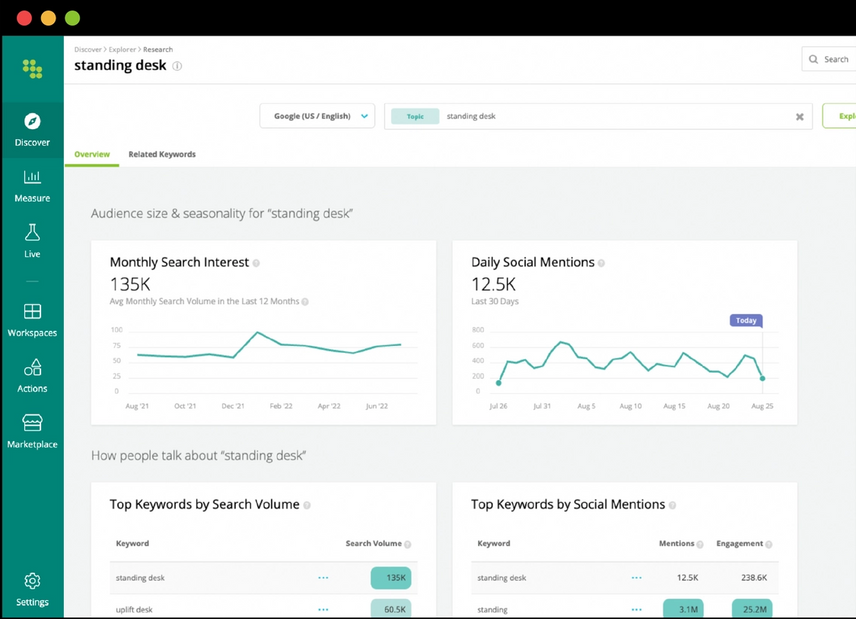
Task: Select the Measure icon in the sidebar
Action: [x=32, y=185]
